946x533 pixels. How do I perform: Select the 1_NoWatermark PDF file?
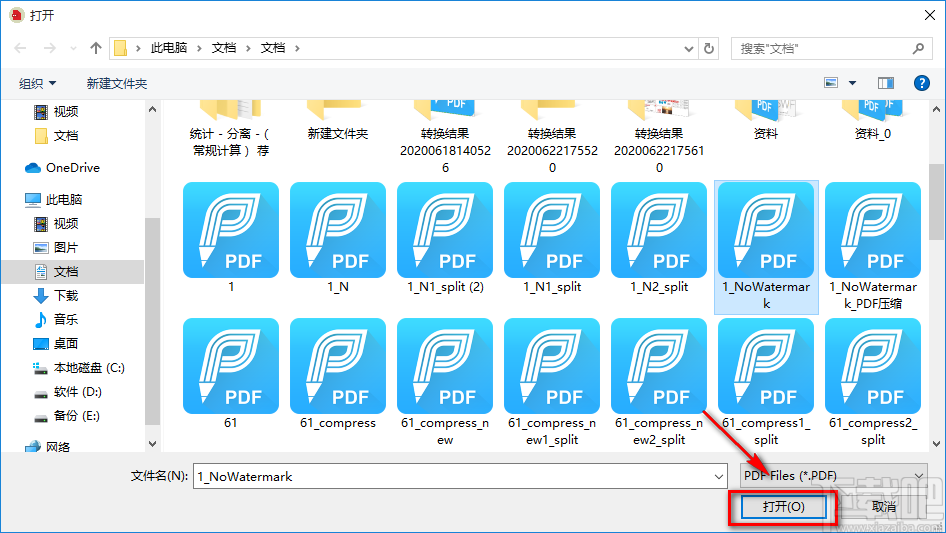(x=766, y=247)
